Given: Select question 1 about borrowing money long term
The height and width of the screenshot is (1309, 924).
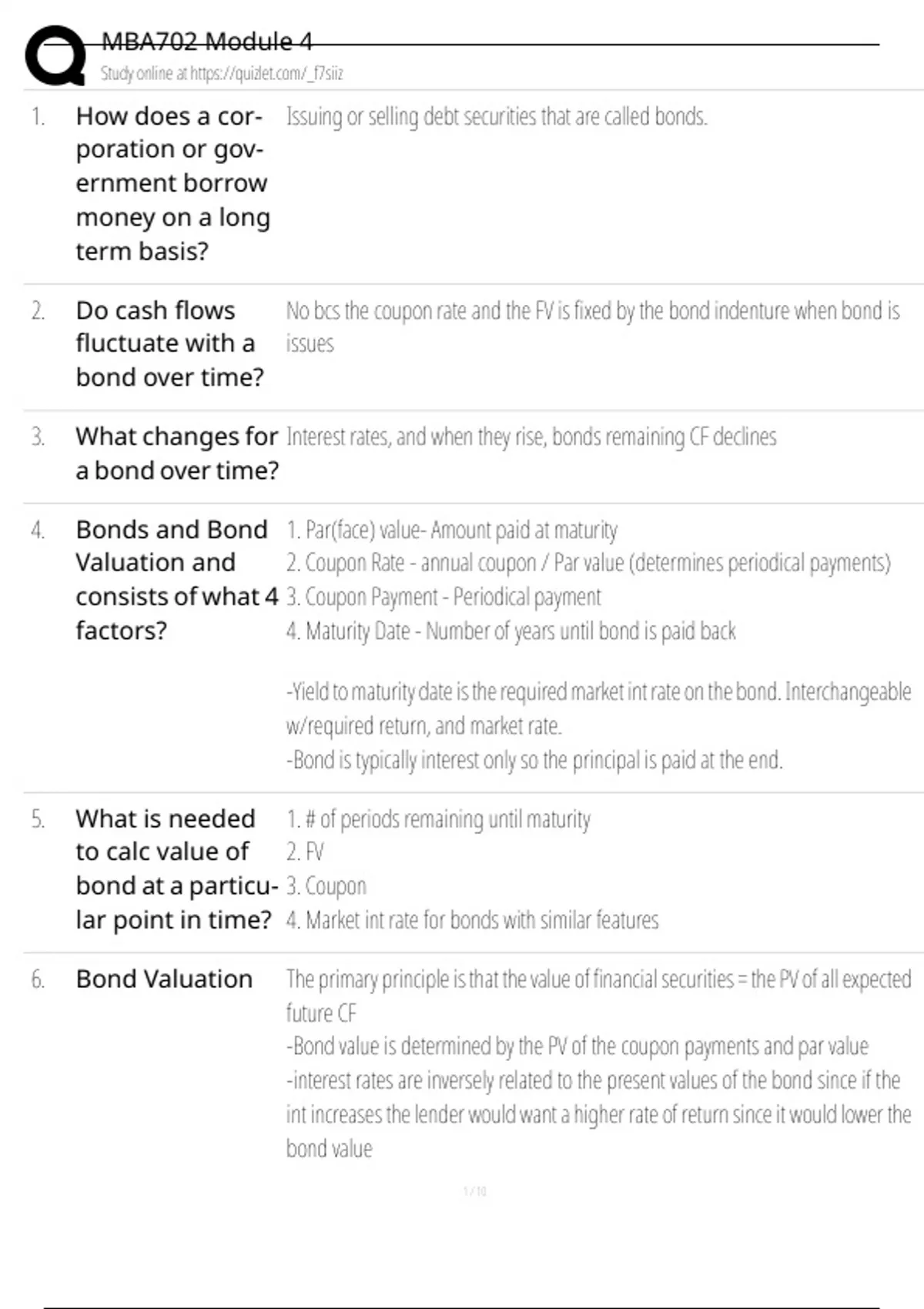Looking at the screenshot, I should tap(172, 183).
